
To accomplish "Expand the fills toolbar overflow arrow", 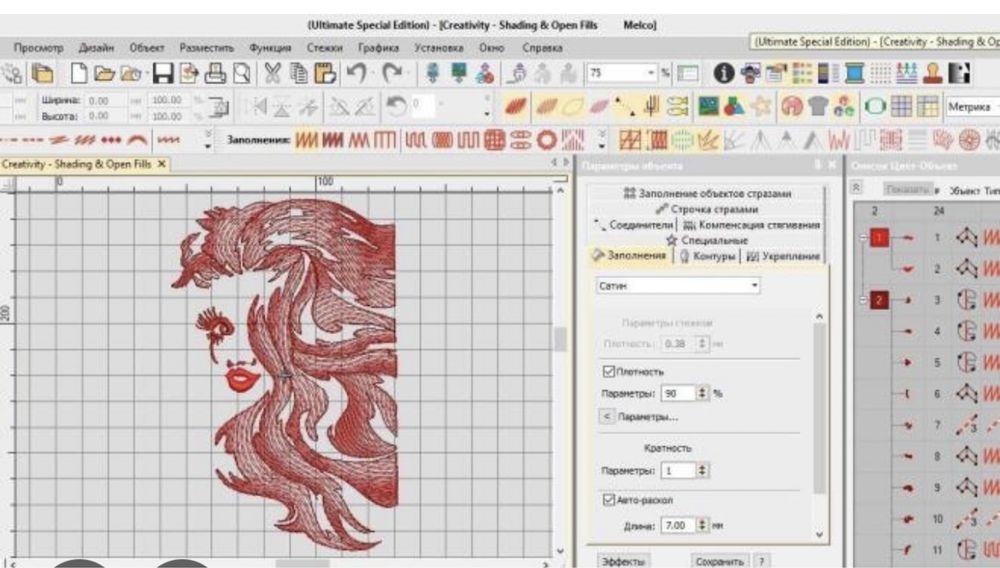I will (x=601, y=139).
